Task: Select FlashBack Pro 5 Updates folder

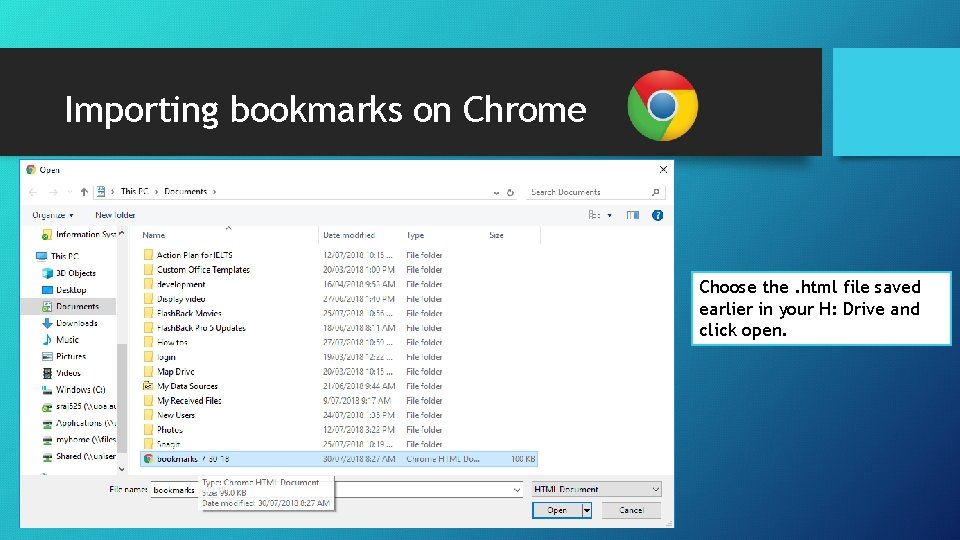Action: tap(201, 328)
